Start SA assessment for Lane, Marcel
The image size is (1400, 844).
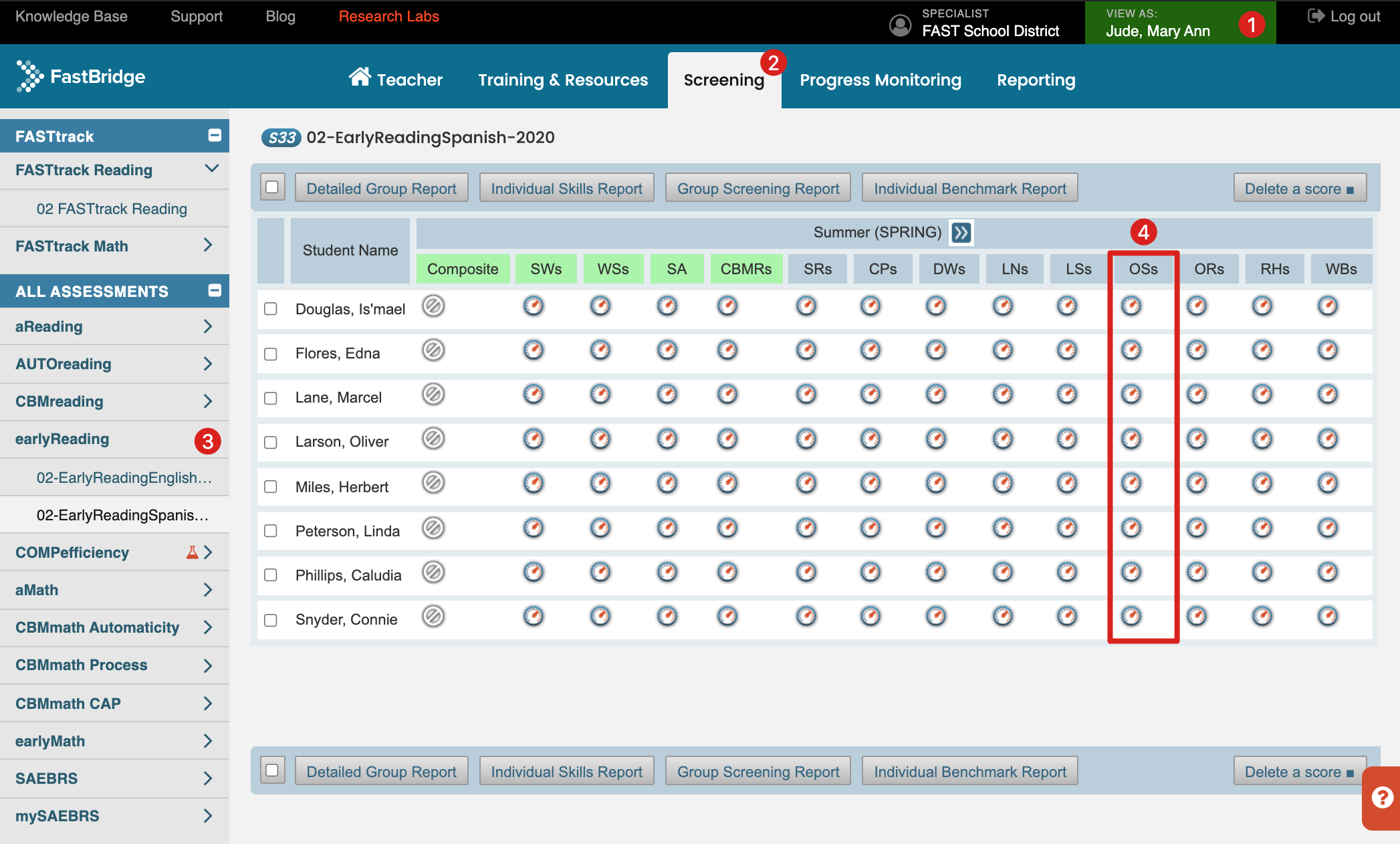(x=667, y=395)
